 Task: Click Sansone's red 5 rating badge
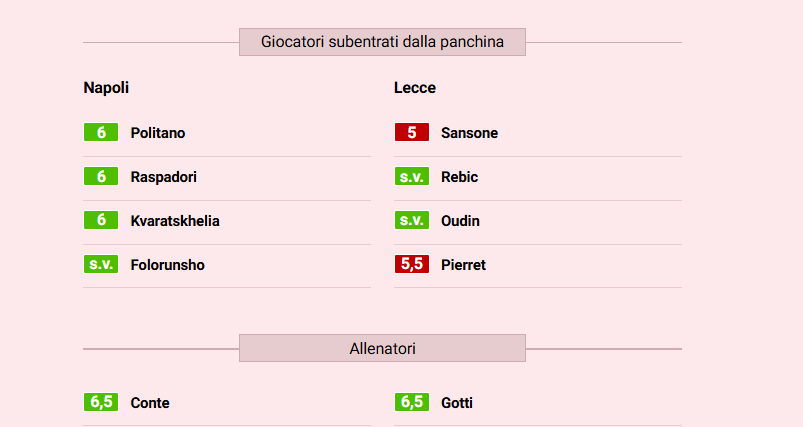pos(412,133)
